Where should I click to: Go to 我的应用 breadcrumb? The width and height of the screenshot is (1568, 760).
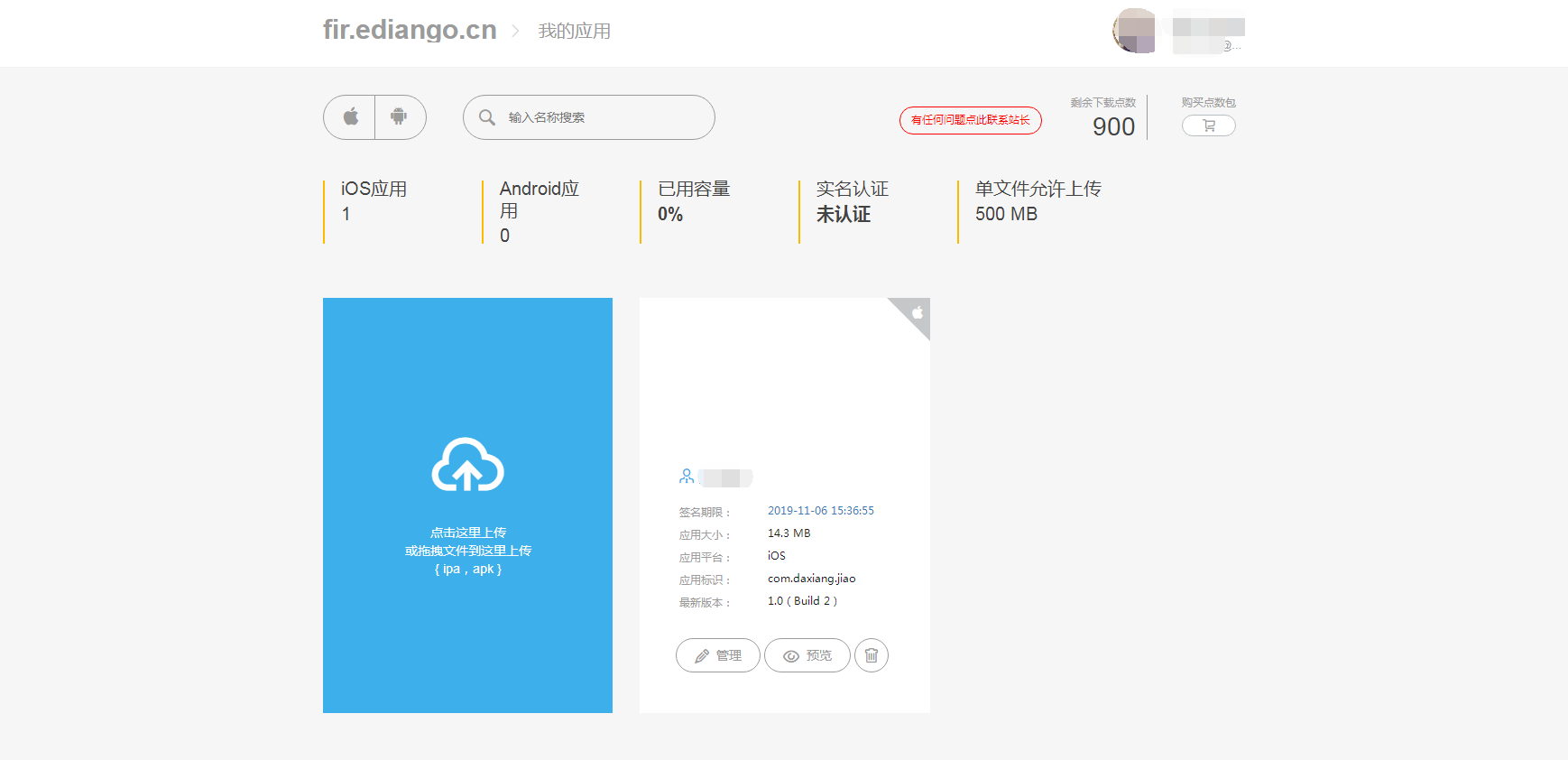point(575,31)
